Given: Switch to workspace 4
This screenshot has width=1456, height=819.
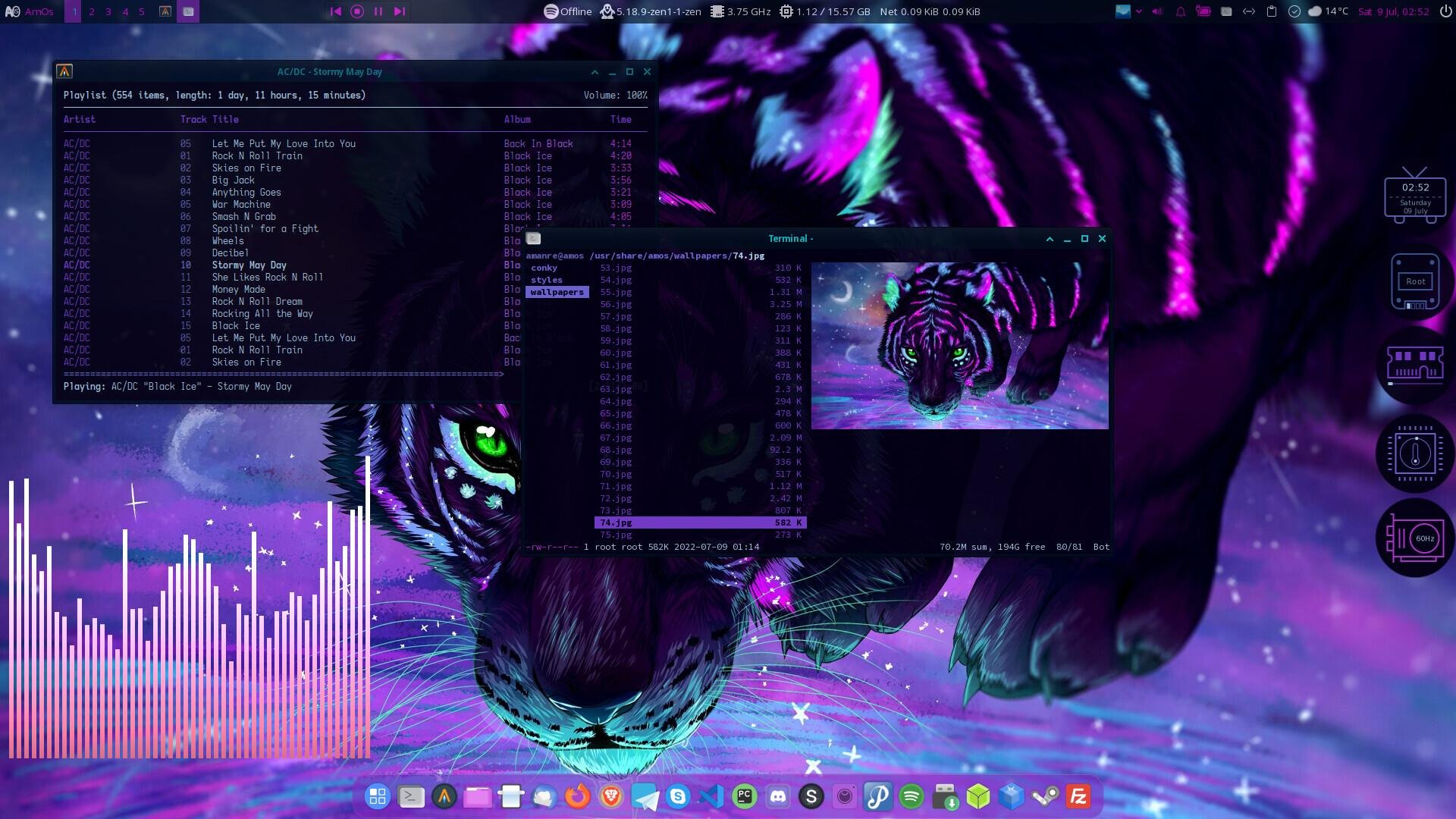Looking at the screenshot, I should [x=125, y=11].
